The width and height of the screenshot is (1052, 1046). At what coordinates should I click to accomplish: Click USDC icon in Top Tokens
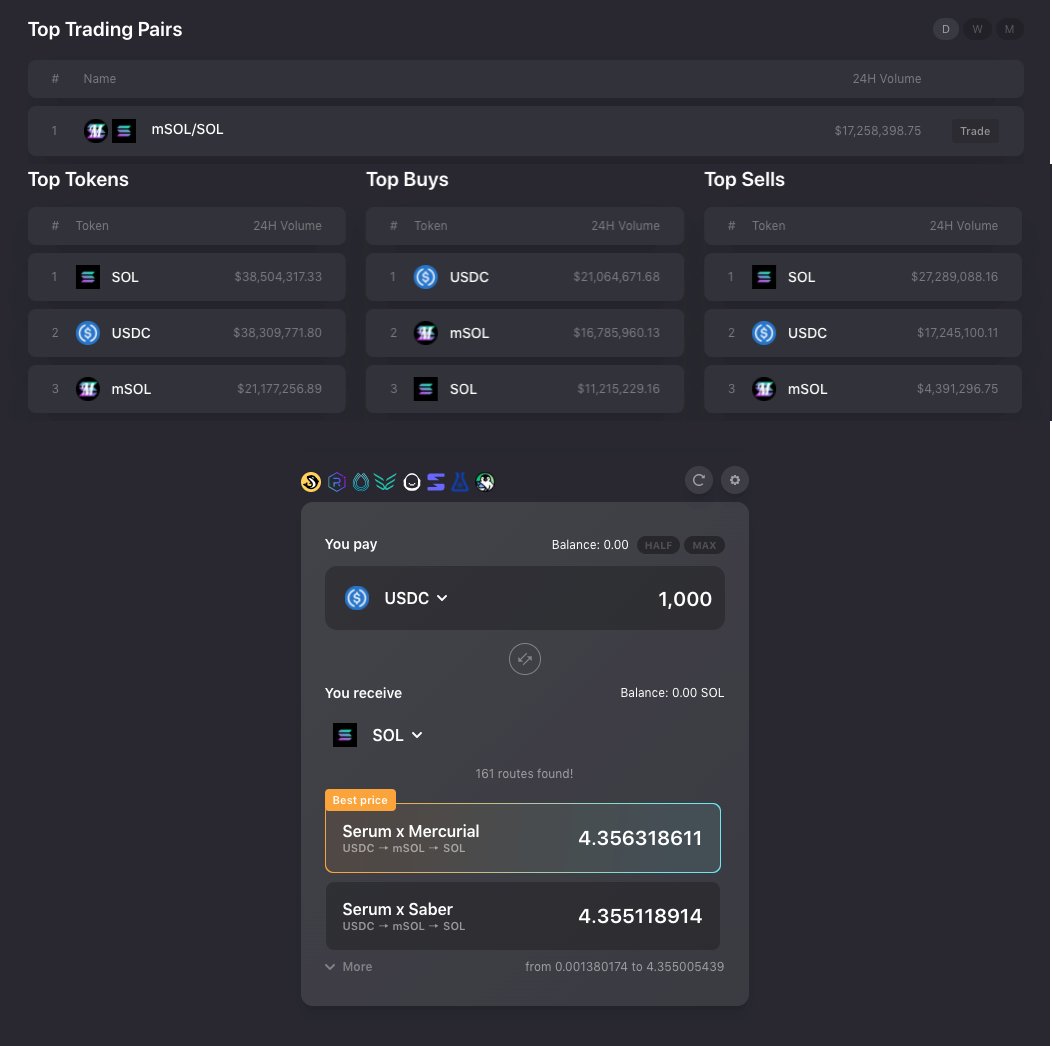tap(88, 333)
